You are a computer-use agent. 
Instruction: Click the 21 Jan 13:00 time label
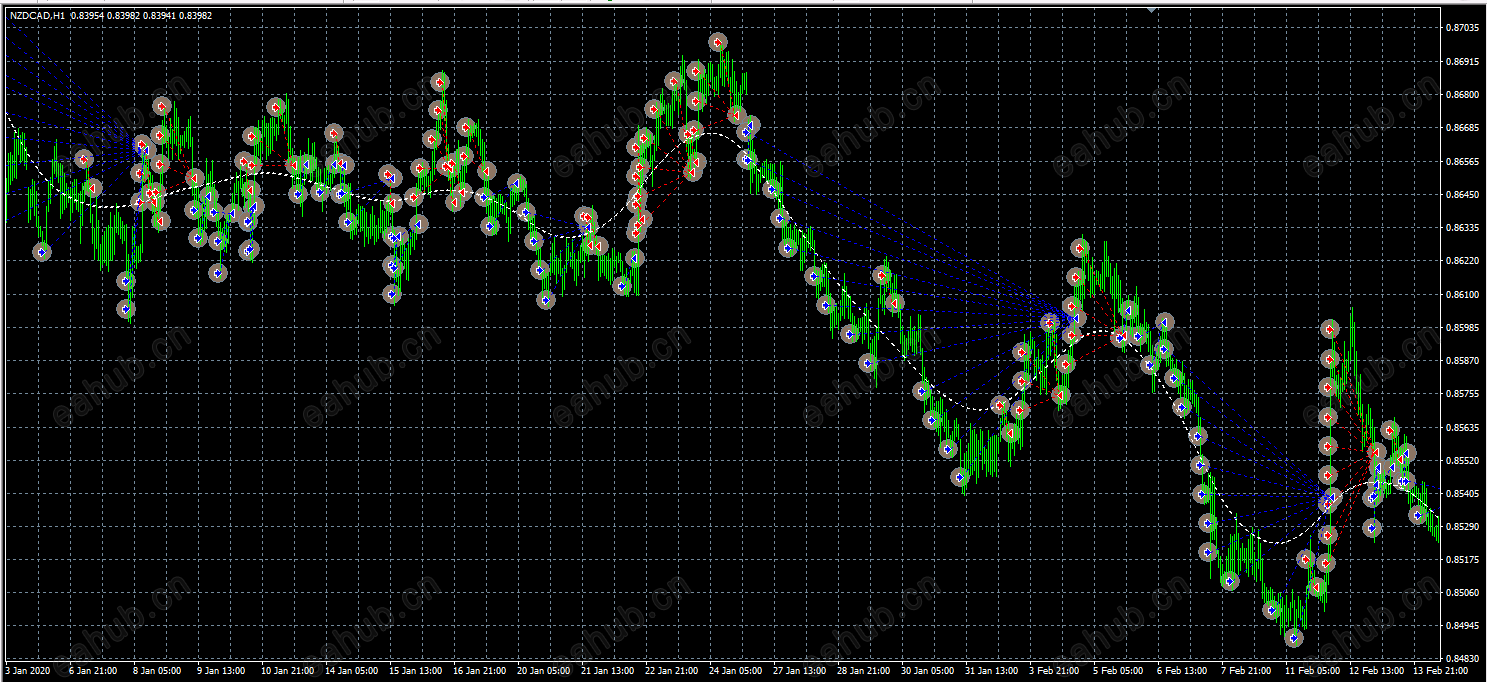(608, 670)
